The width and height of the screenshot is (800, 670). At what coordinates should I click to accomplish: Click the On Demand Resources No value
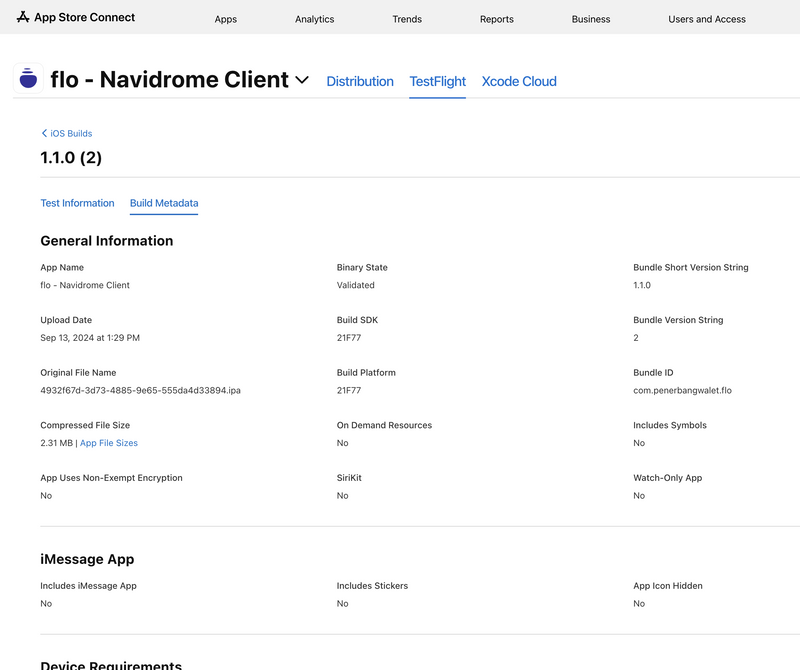pos(342,443)
